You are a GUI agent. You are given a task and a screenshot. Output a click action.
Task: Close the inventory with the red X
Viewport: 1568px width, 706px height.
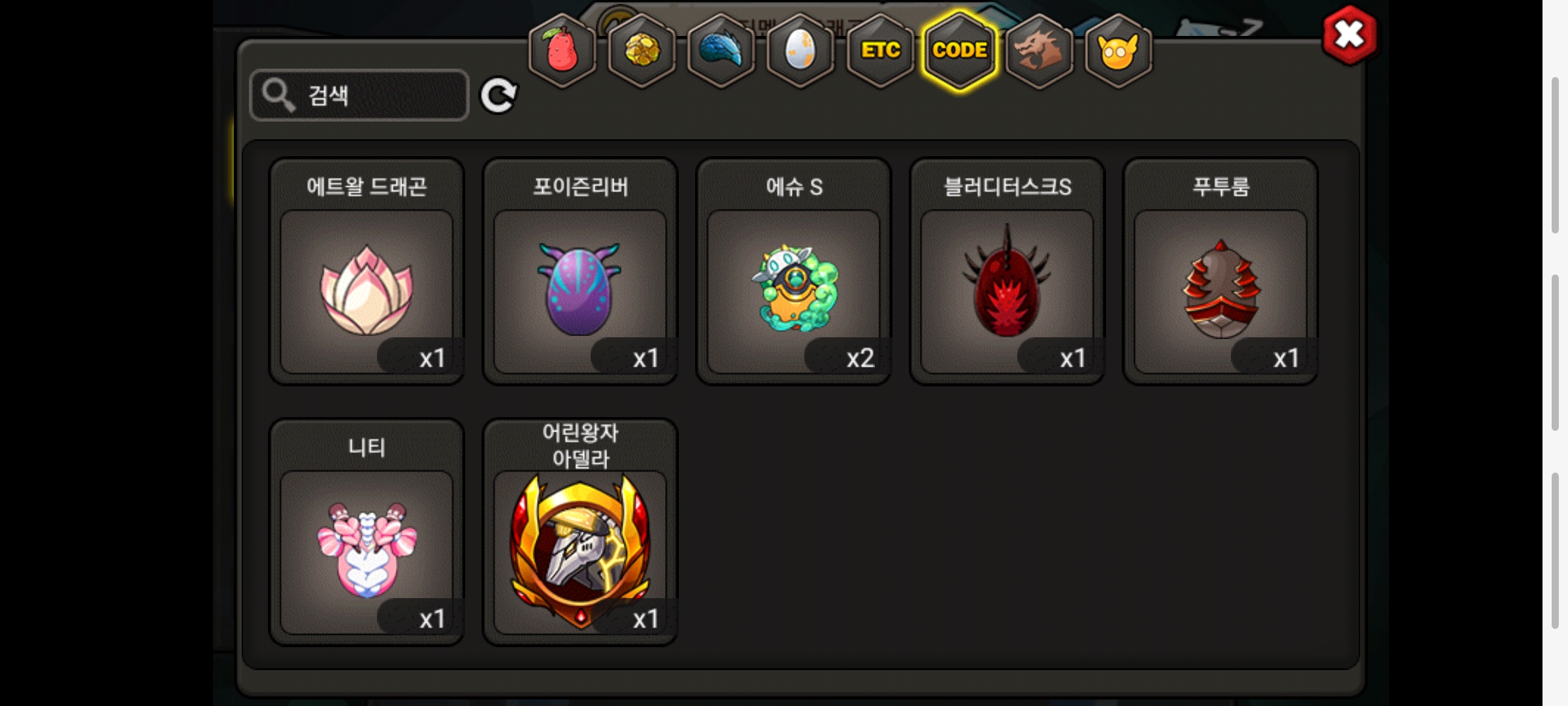[x=1350, y=35]
